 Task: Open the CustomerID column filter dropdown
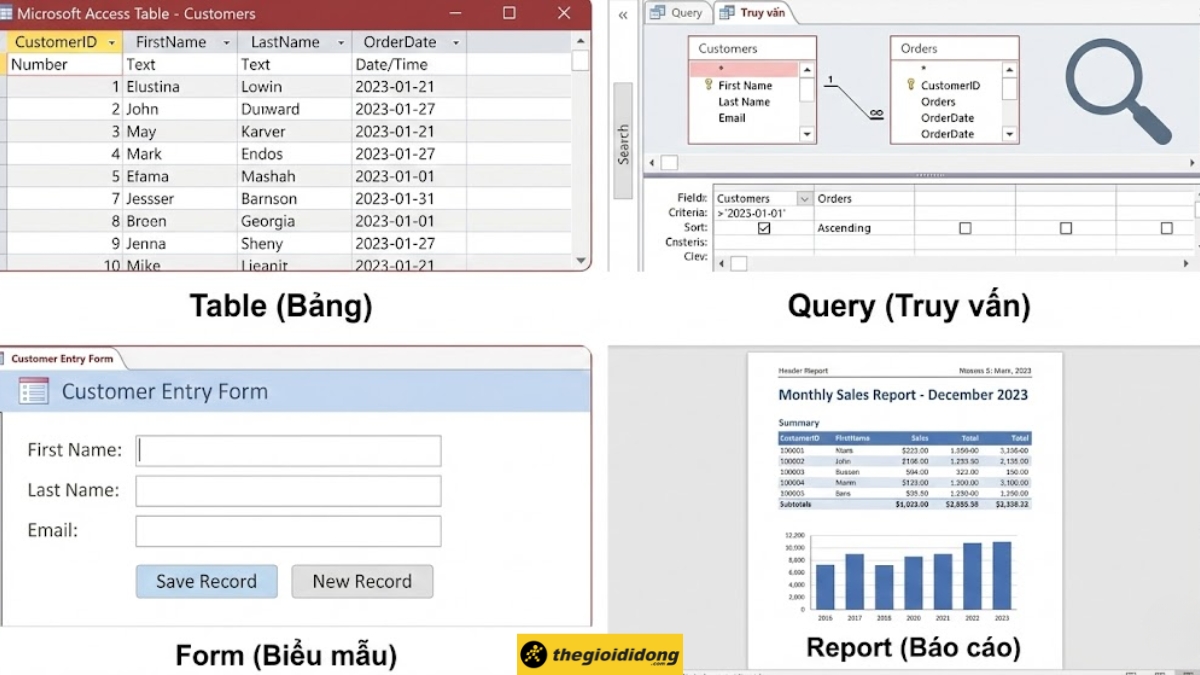(x=113, y=42)
